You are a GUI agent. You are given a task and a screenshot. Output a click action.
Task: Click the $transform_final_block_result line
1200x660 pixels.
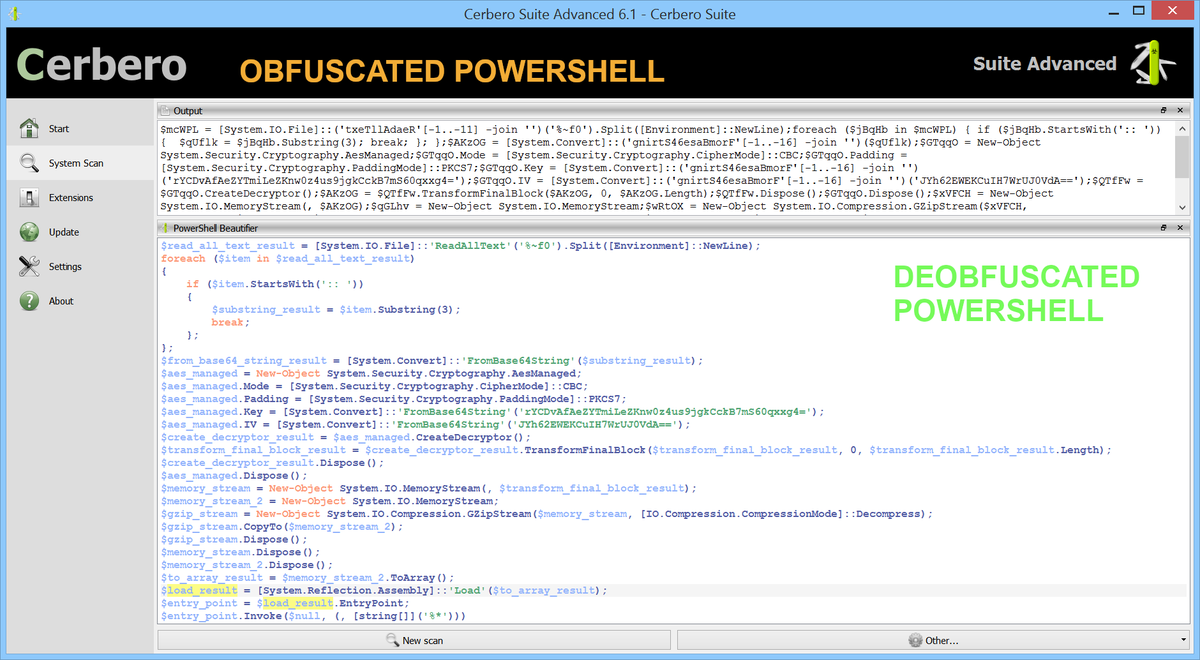coord(636,450)
